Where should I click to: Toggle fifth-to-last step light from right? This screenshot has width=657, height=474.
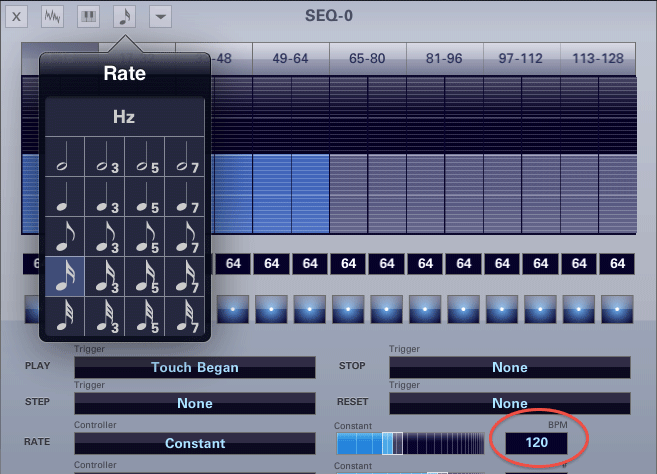[463, 309]
